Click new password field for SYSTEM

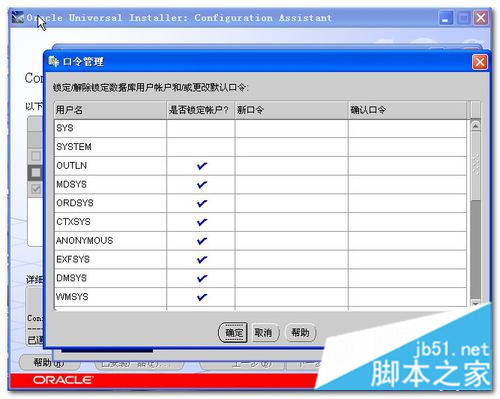coord(291,147)
